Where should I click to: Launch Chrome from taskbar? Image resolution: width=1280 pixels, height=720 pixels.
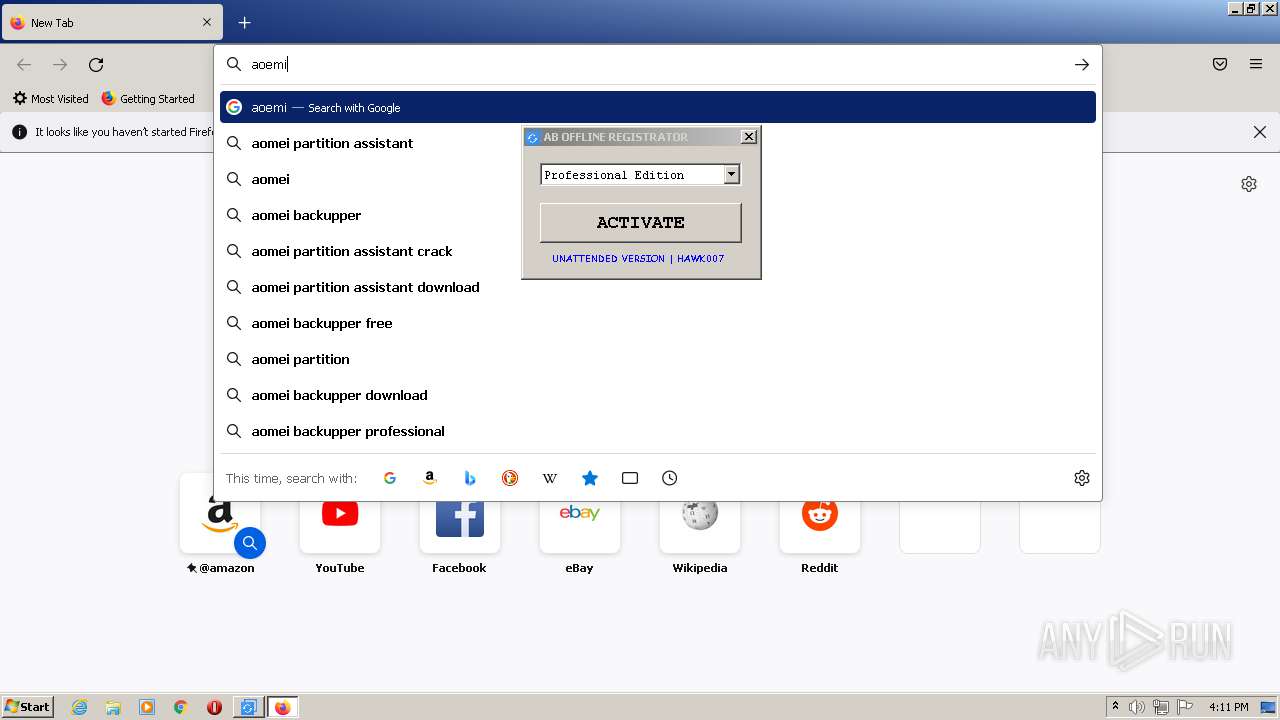tap(180, 707)
